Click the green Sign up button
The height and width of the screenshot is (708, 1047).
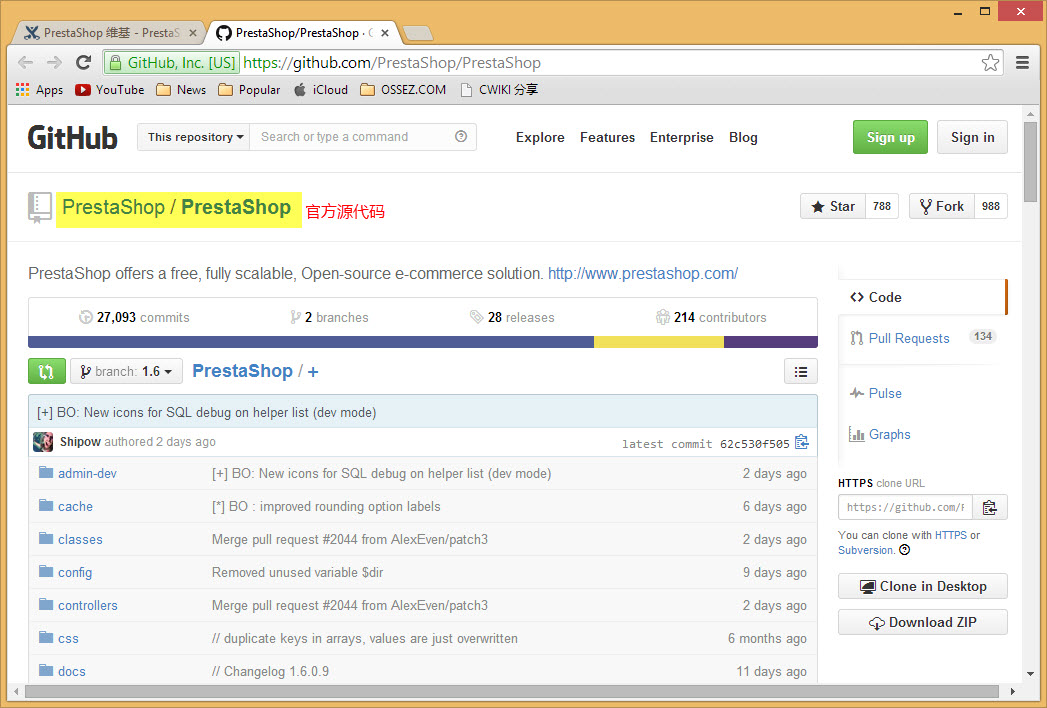(890, 137)
